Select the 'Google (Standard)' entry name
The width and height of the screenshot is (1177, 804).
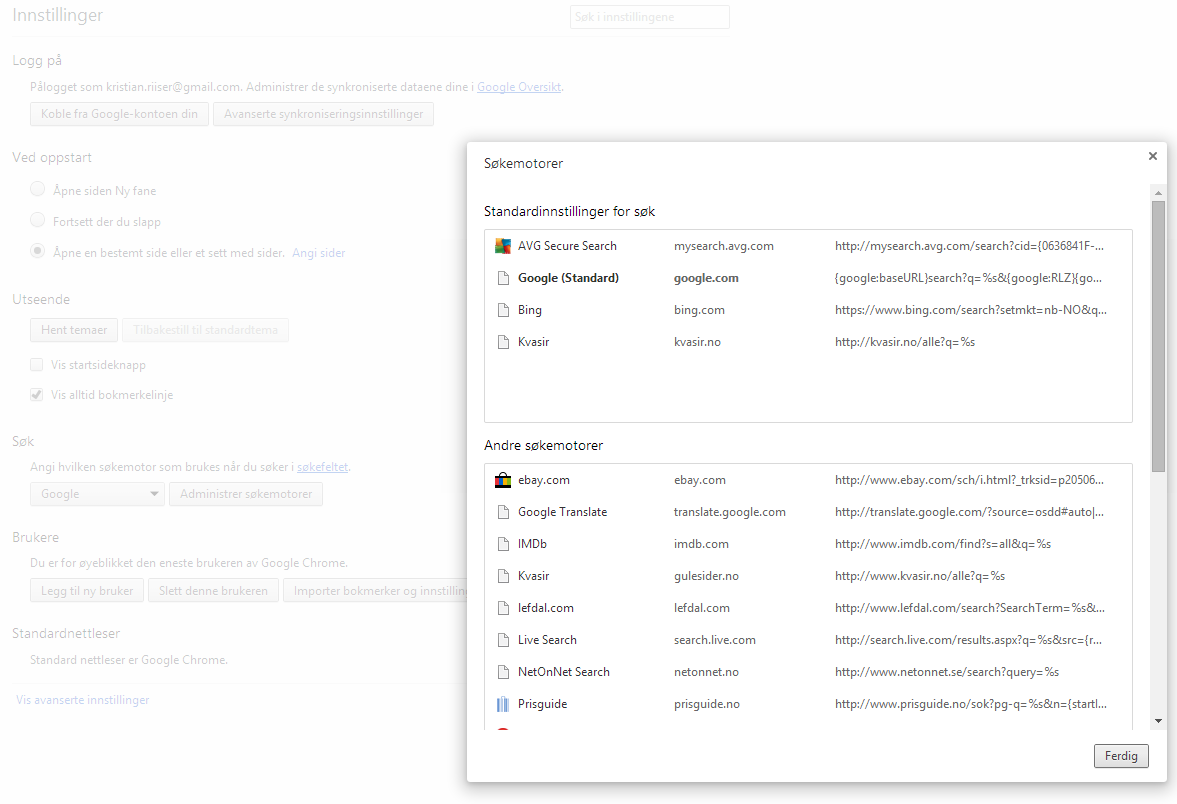(568, 279)
